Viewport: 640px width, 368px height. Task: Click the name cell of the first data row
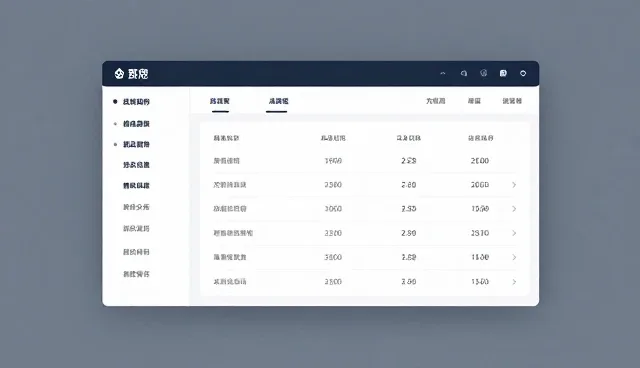pos(227,161)
